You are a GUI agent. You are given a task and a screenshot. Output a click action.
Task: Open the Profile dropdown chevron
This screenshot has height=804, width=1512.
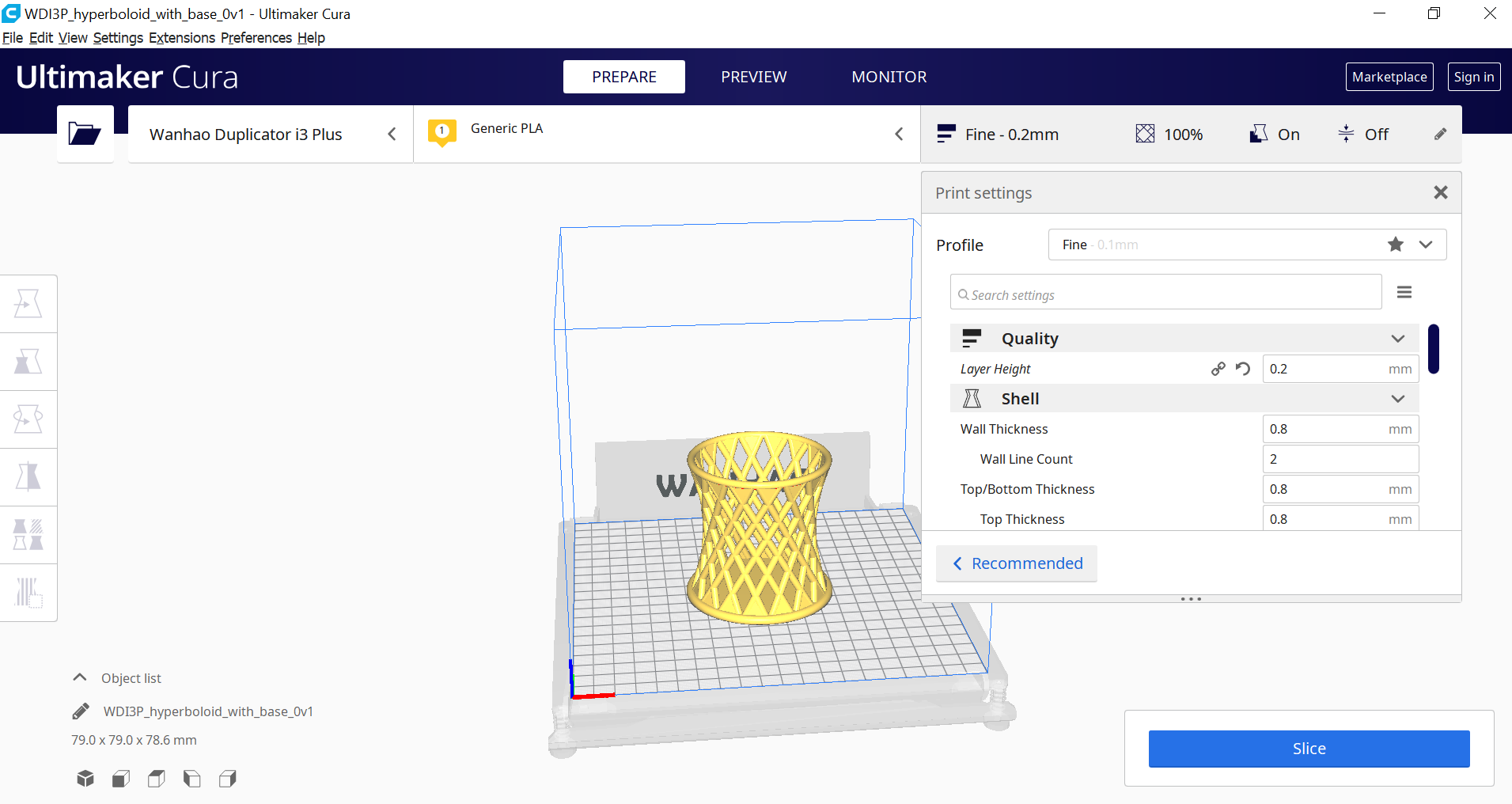pos(1426,245)
